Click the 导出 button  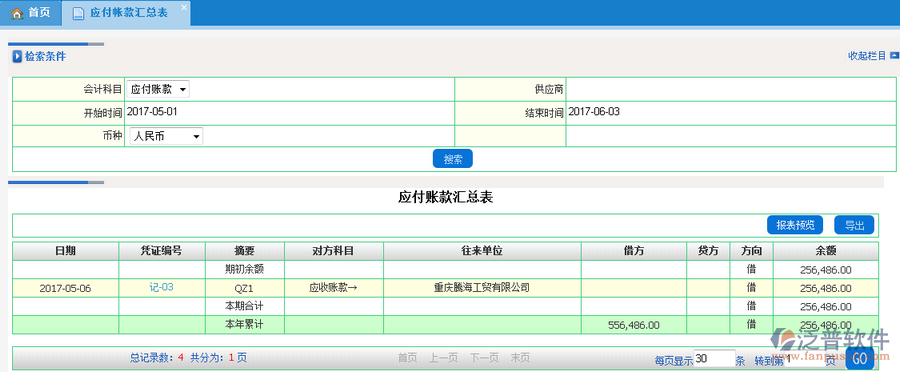854,225
